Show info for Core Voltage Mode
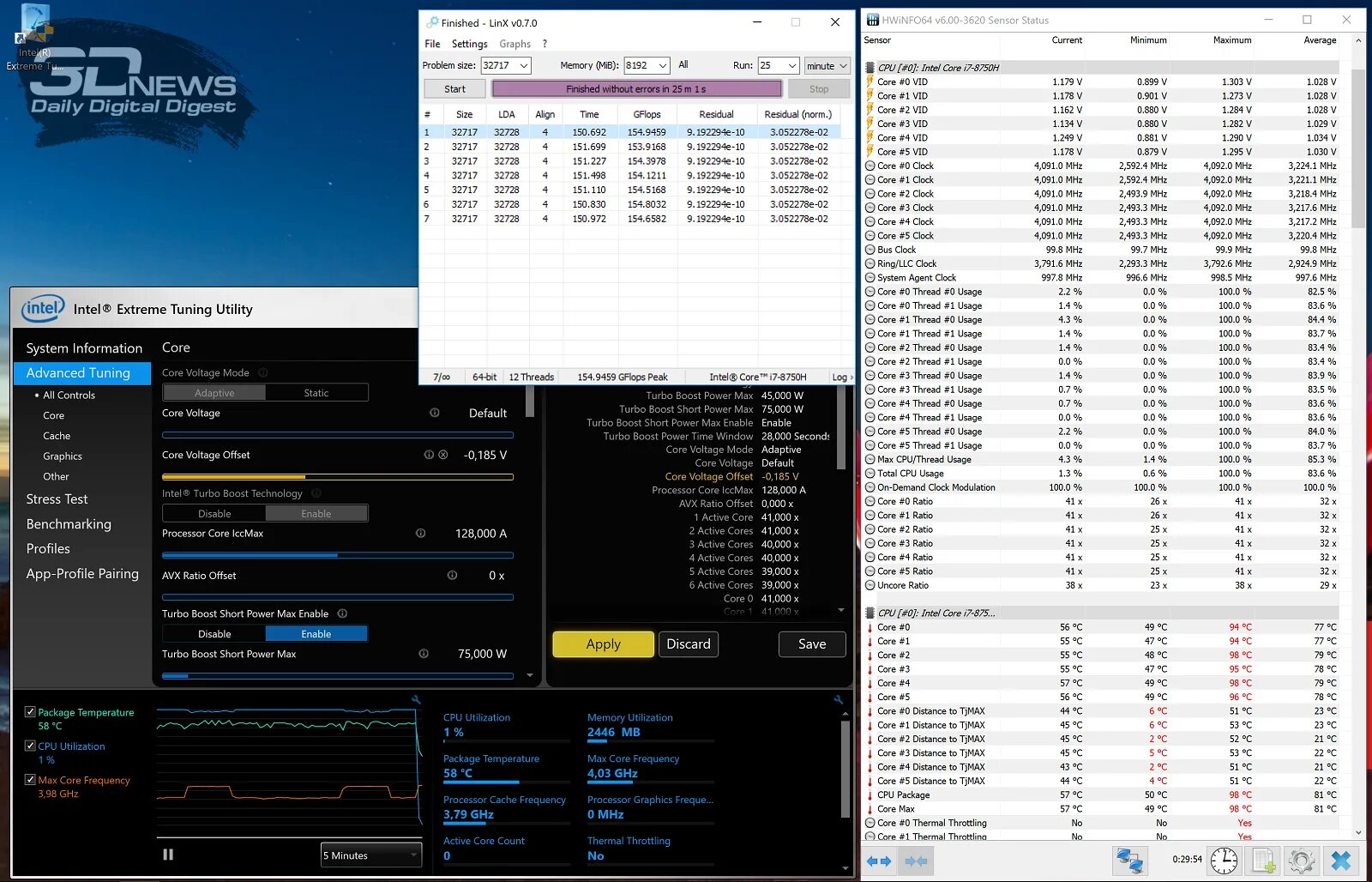Image resolution: width=1372 pixels, height=882 pixels. (263, 372)
